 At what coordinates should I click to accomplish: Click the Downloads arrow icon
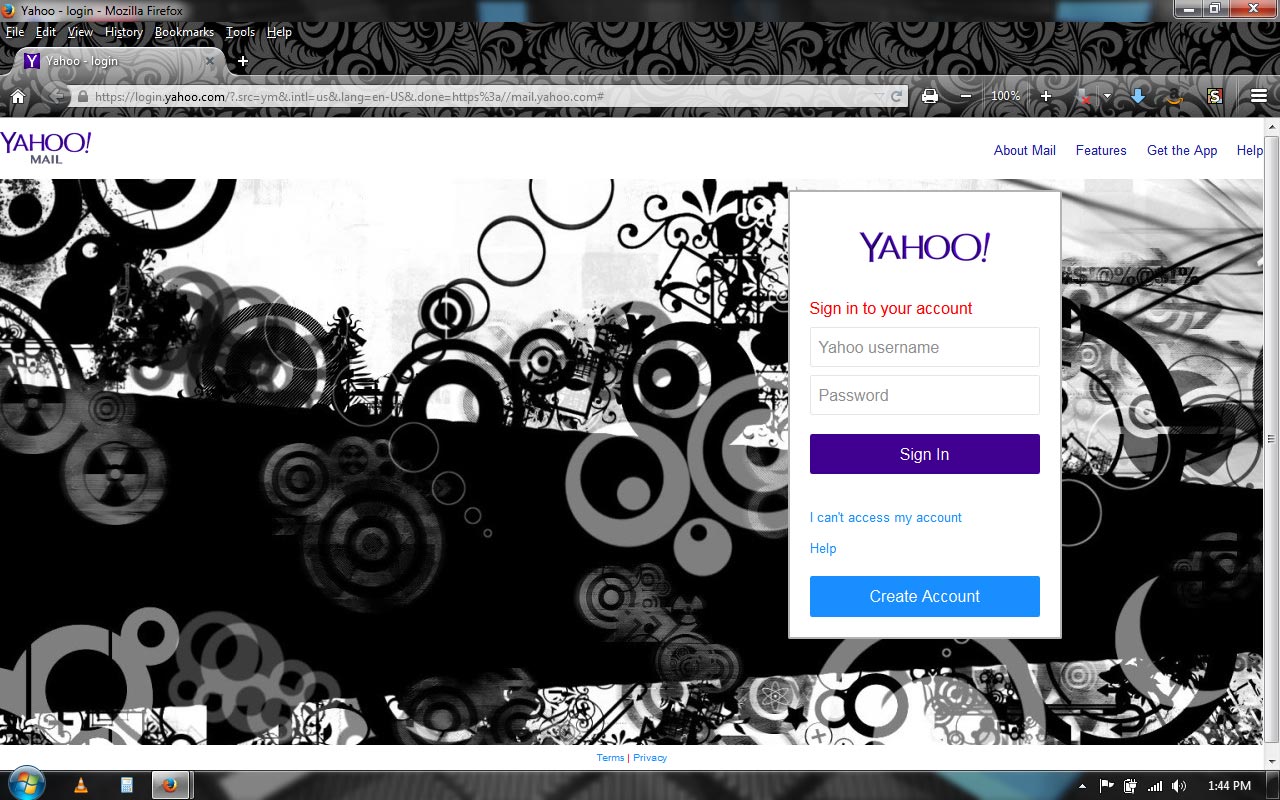click(1138, 95)
